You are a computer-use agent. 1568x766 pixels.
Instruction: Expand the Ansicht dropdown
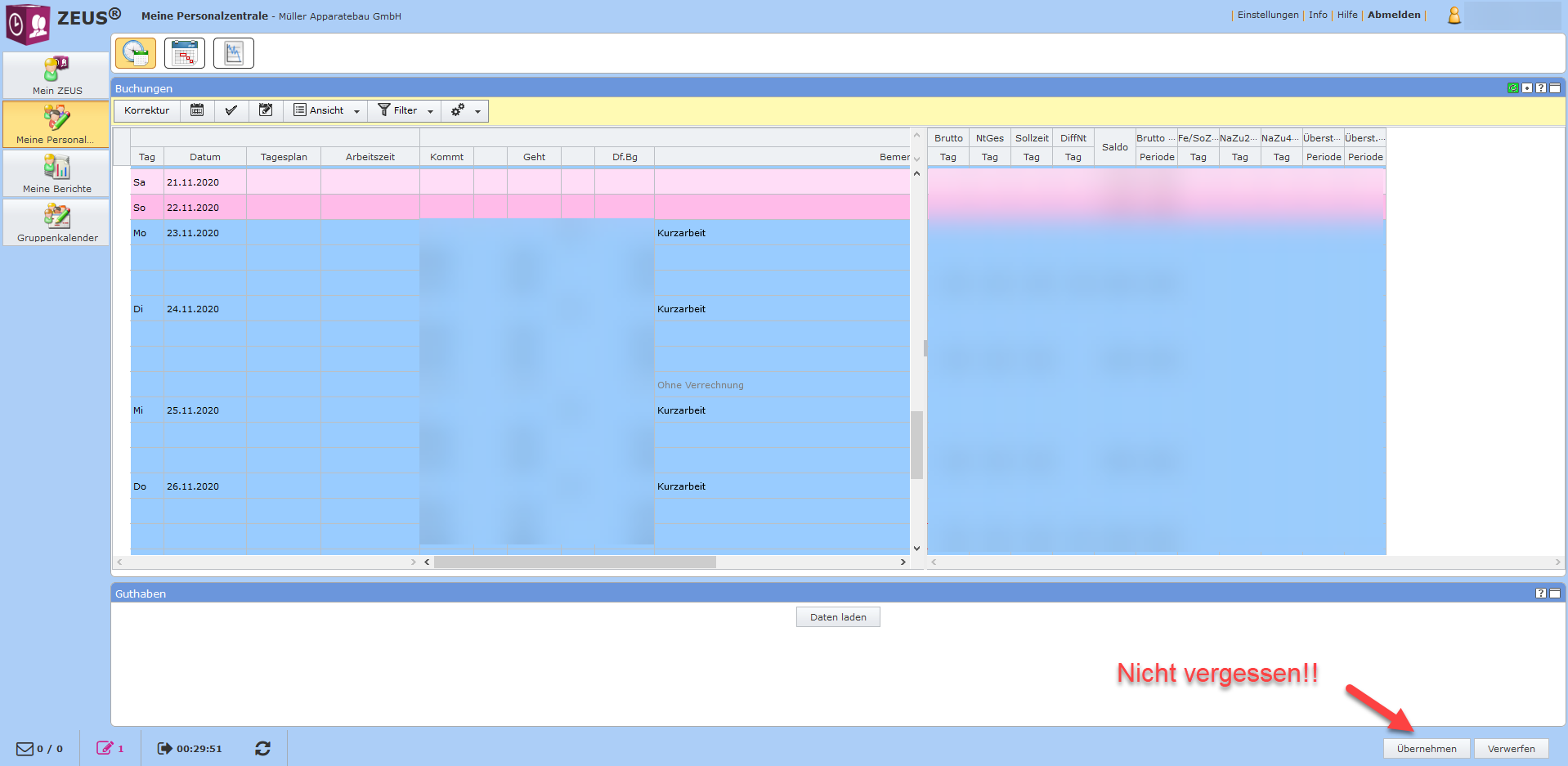[327, 110]
